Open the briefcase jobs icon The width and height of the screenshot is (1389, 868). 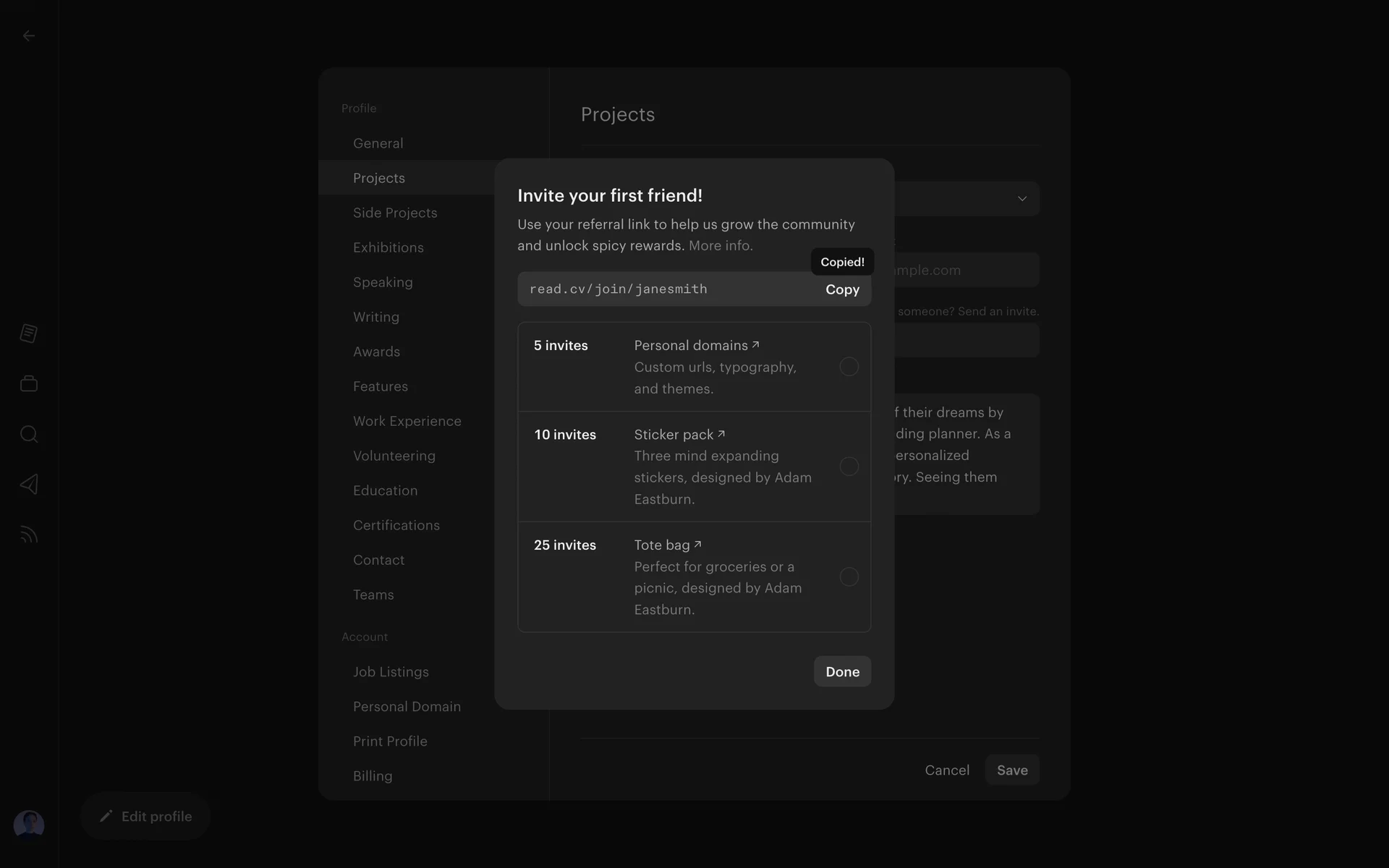(29, 383)
